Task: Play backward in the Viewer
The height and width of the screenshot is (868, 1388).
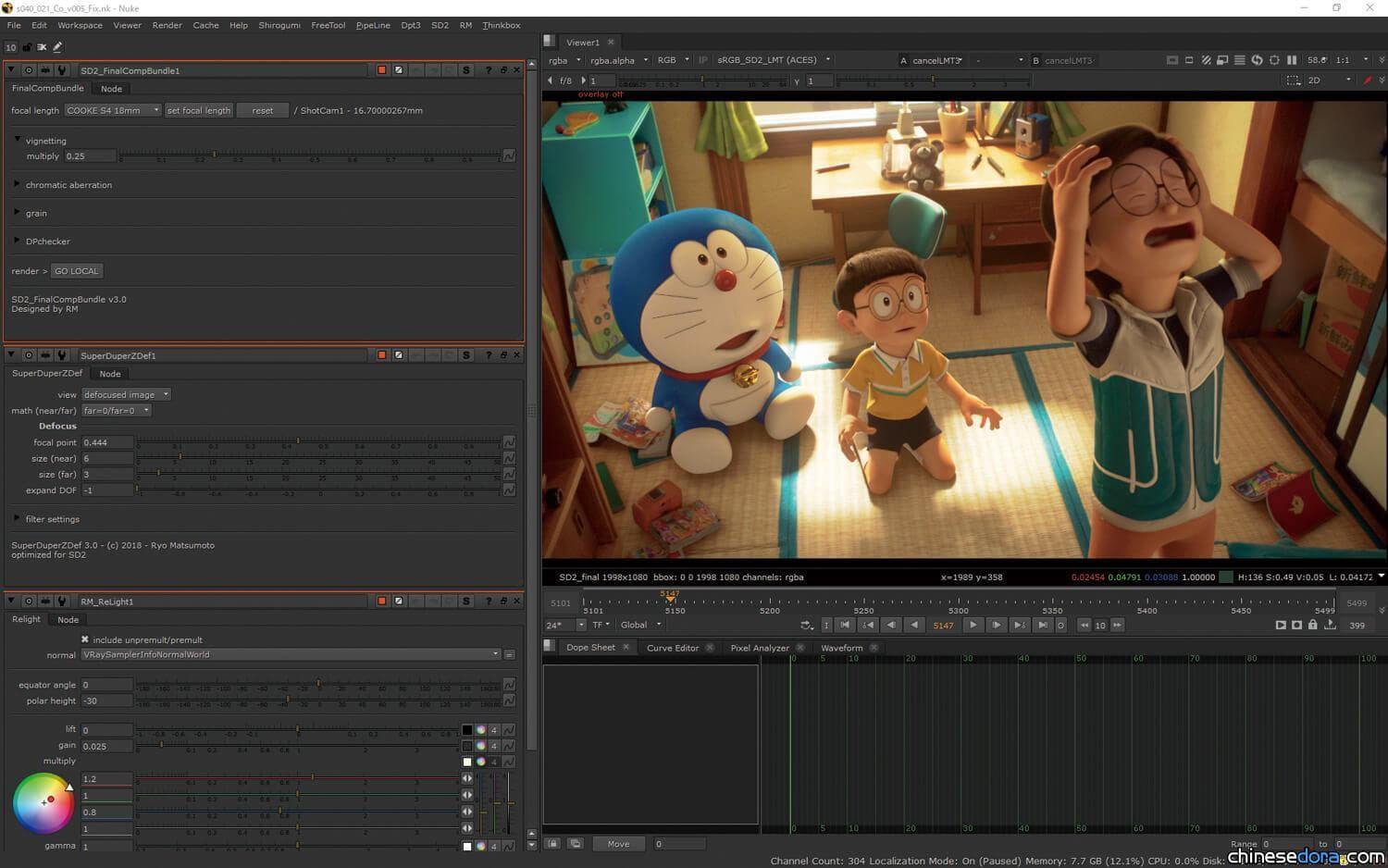Action: point(914,626)
